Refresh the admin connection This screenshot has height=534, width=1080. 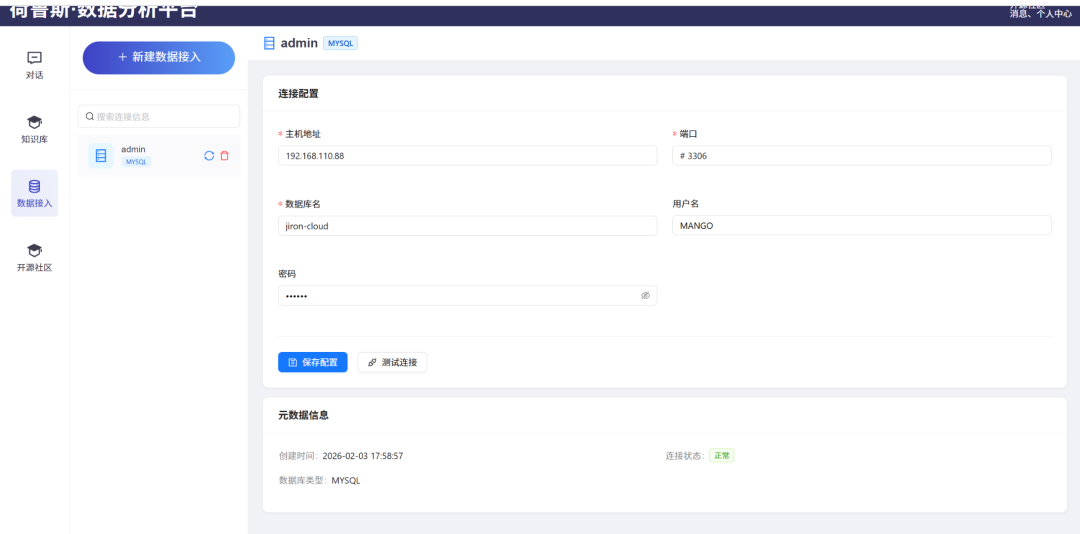click(x=209, y=156)
